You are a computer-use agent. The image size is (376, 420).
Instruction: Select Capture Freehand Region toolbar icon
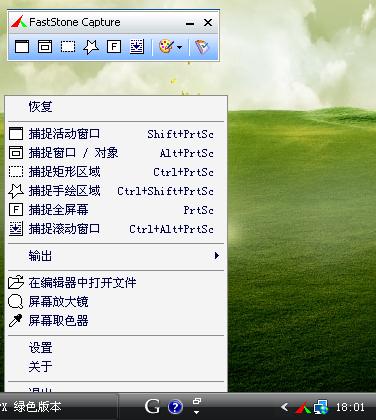91,47
